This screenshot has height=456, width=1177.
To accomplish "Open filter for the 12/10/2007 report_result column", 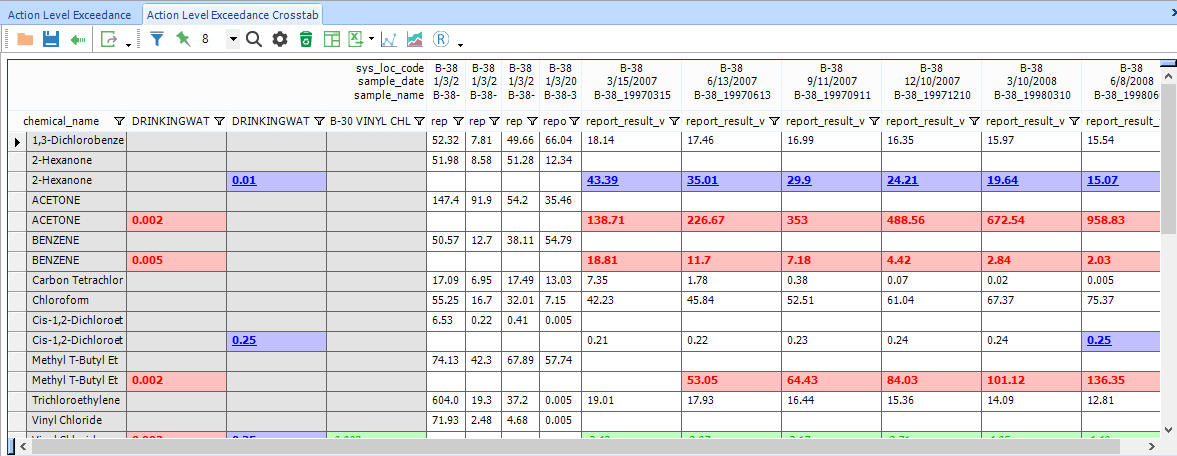I will pyautogui.click(x=974, y=120).
